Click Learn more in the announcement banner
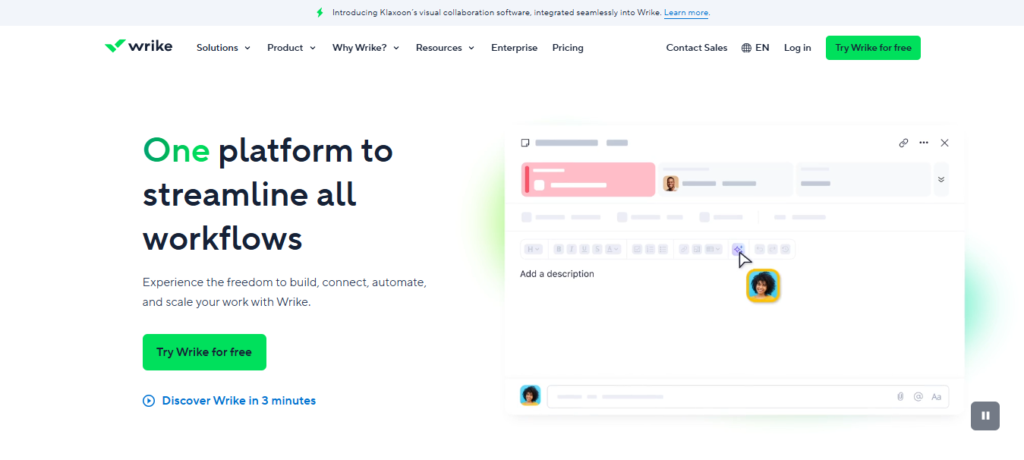 [x=686, y=12]
